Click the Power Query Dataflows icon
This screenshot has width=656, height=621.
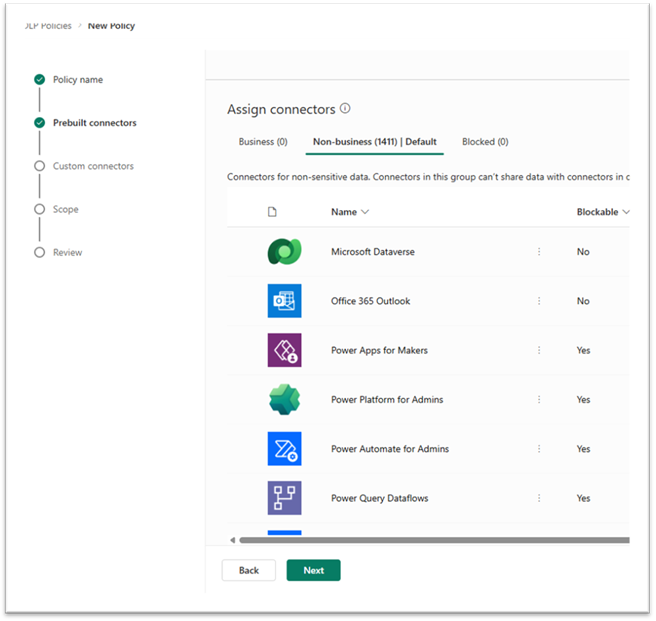(284, 498)
